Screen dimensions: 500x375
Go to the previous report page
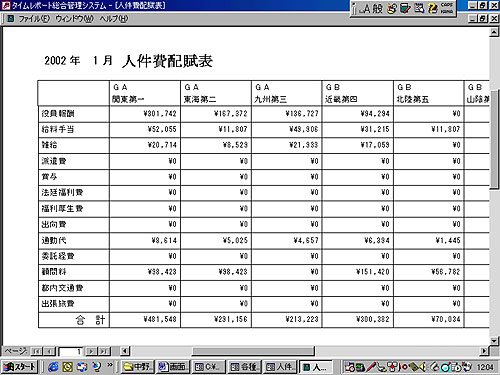point(49,351)
